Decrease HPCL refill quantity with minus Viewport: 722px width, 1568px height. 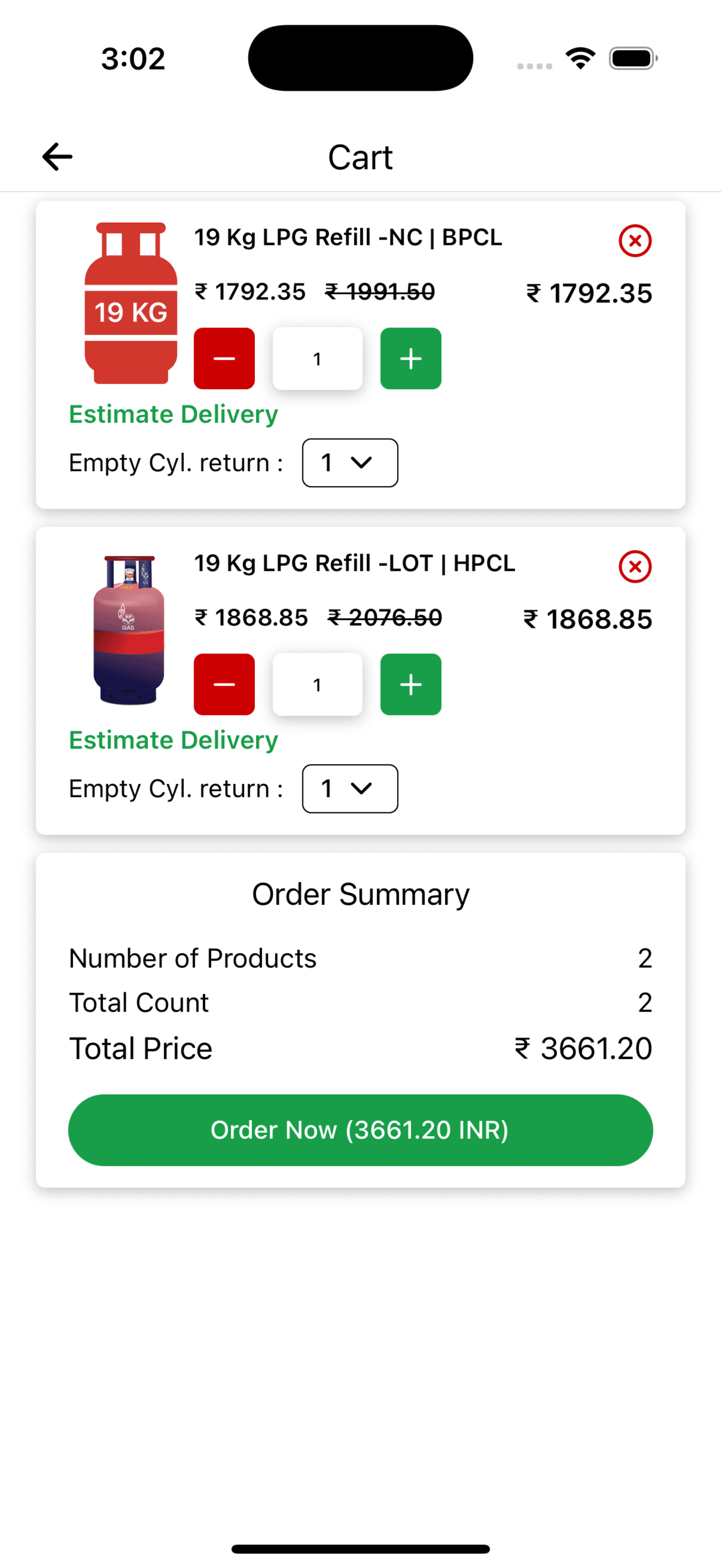(x=224, y=684)
